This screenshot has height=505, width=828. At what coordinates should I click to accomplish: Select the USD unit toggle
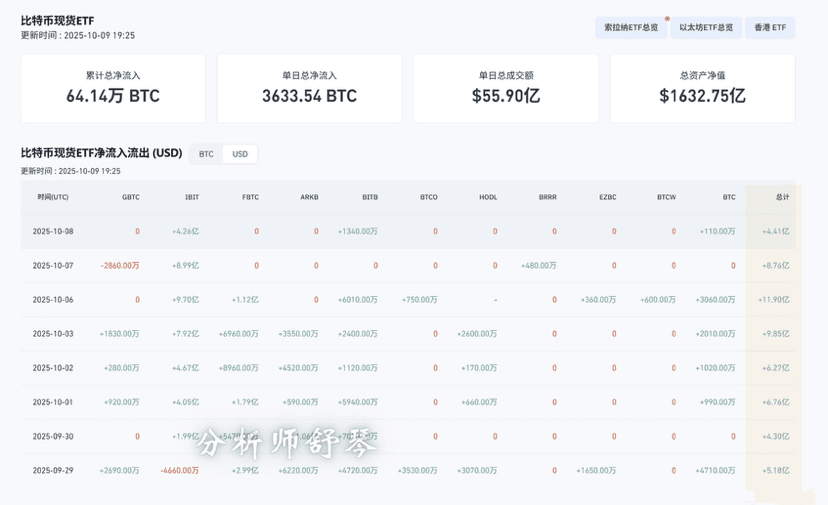pos(240,154)
